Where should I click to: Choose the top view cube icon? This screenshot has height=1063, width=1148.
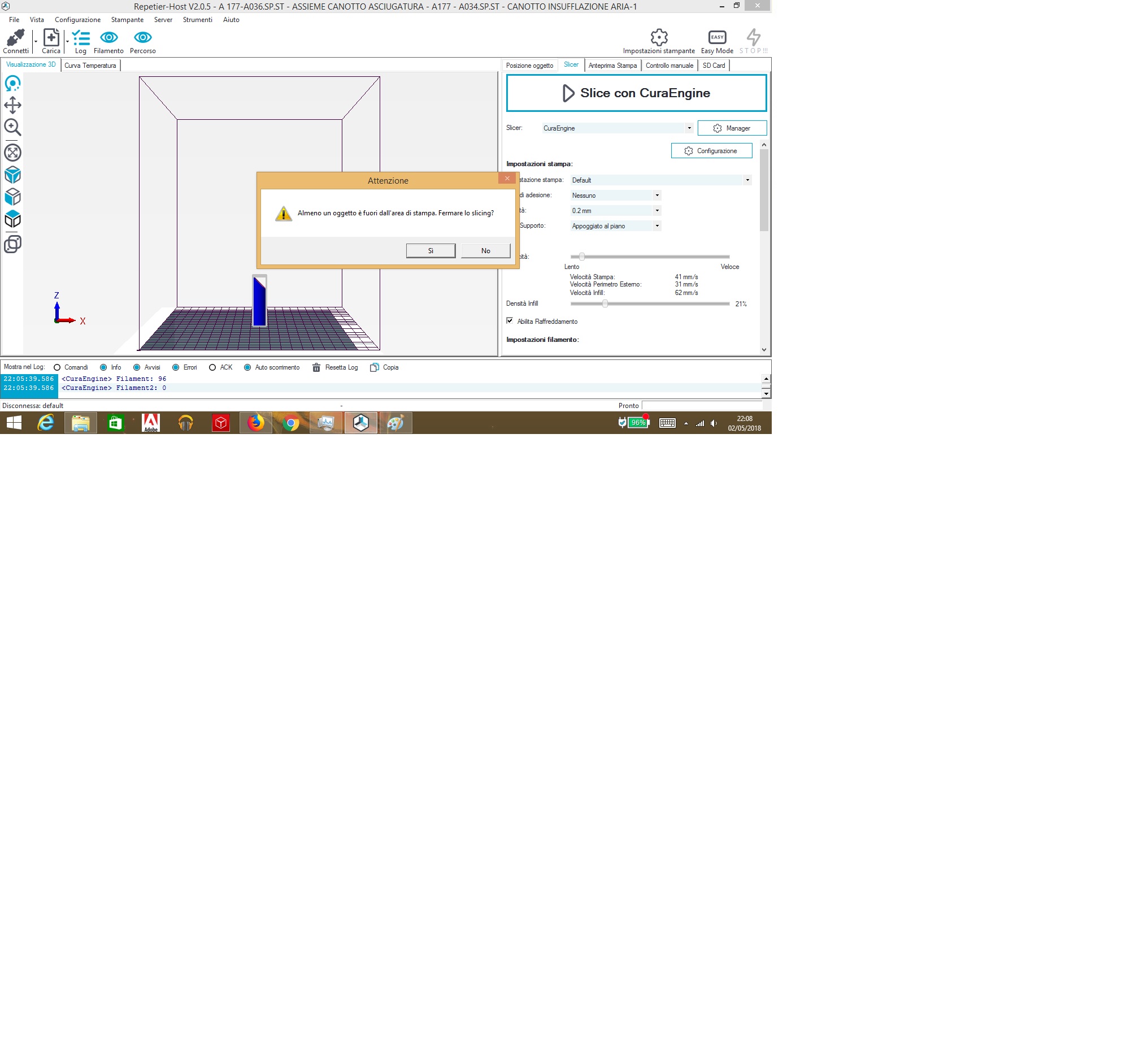click(12, 219)
